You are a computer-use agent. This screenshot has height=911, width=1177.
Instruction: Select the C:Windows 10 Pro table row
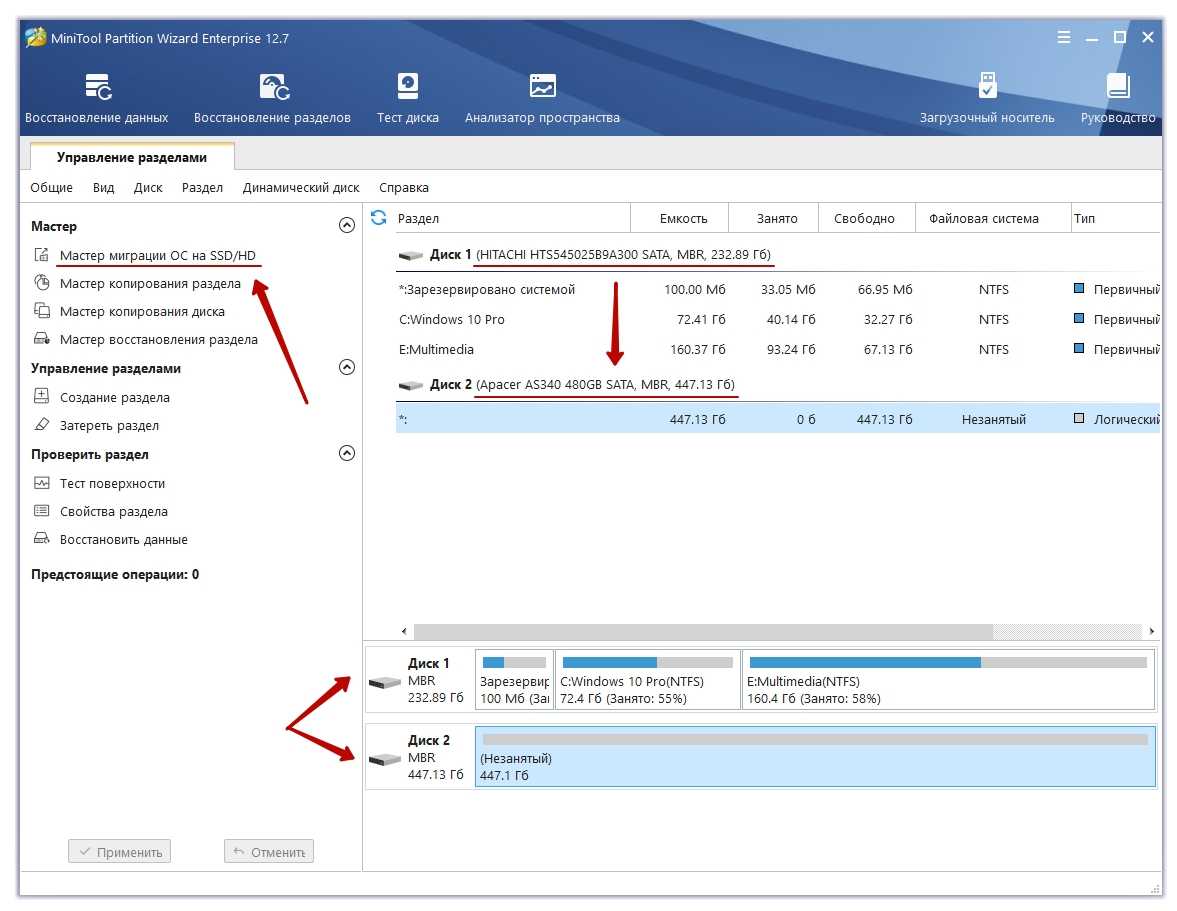coord(778,320)
